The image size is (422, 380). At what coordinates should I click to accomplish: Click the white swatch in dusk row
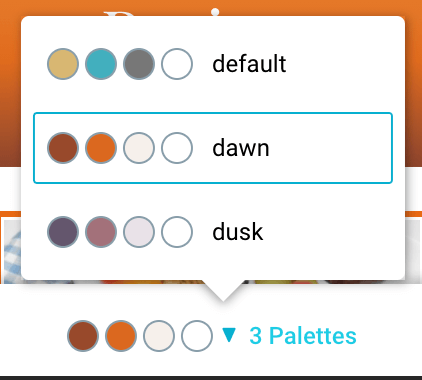click(177, 232)
